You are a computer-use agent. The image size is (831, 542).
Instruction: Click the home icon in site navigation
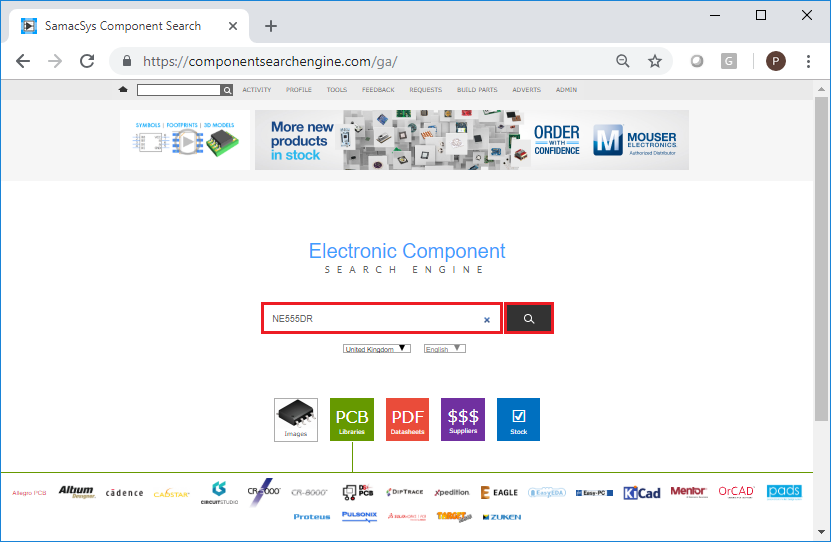(x=123, y=90)
